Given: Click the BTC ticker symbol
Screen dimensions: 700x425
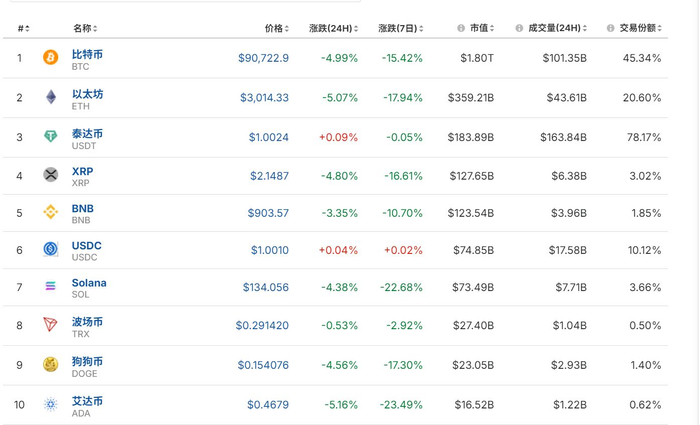Looking at the screenshot, I should coord(80,67).
